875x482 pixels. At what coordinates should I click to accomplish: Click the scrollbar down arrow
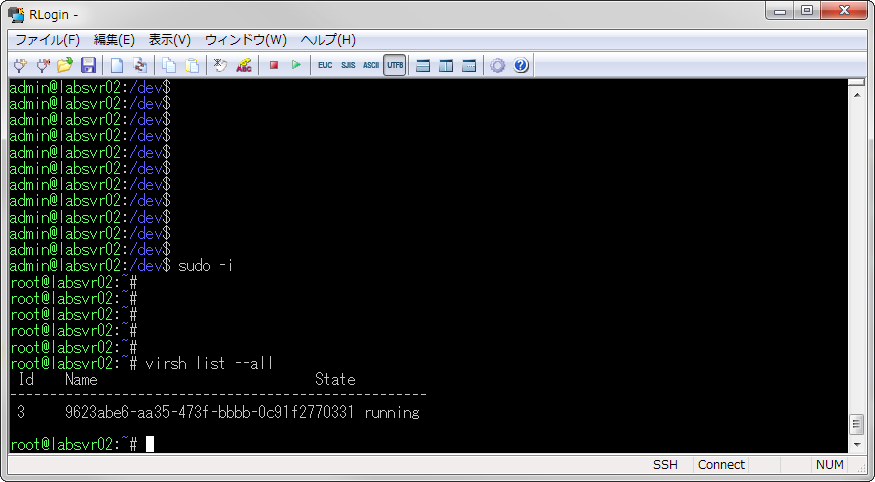tap(857, 445)
